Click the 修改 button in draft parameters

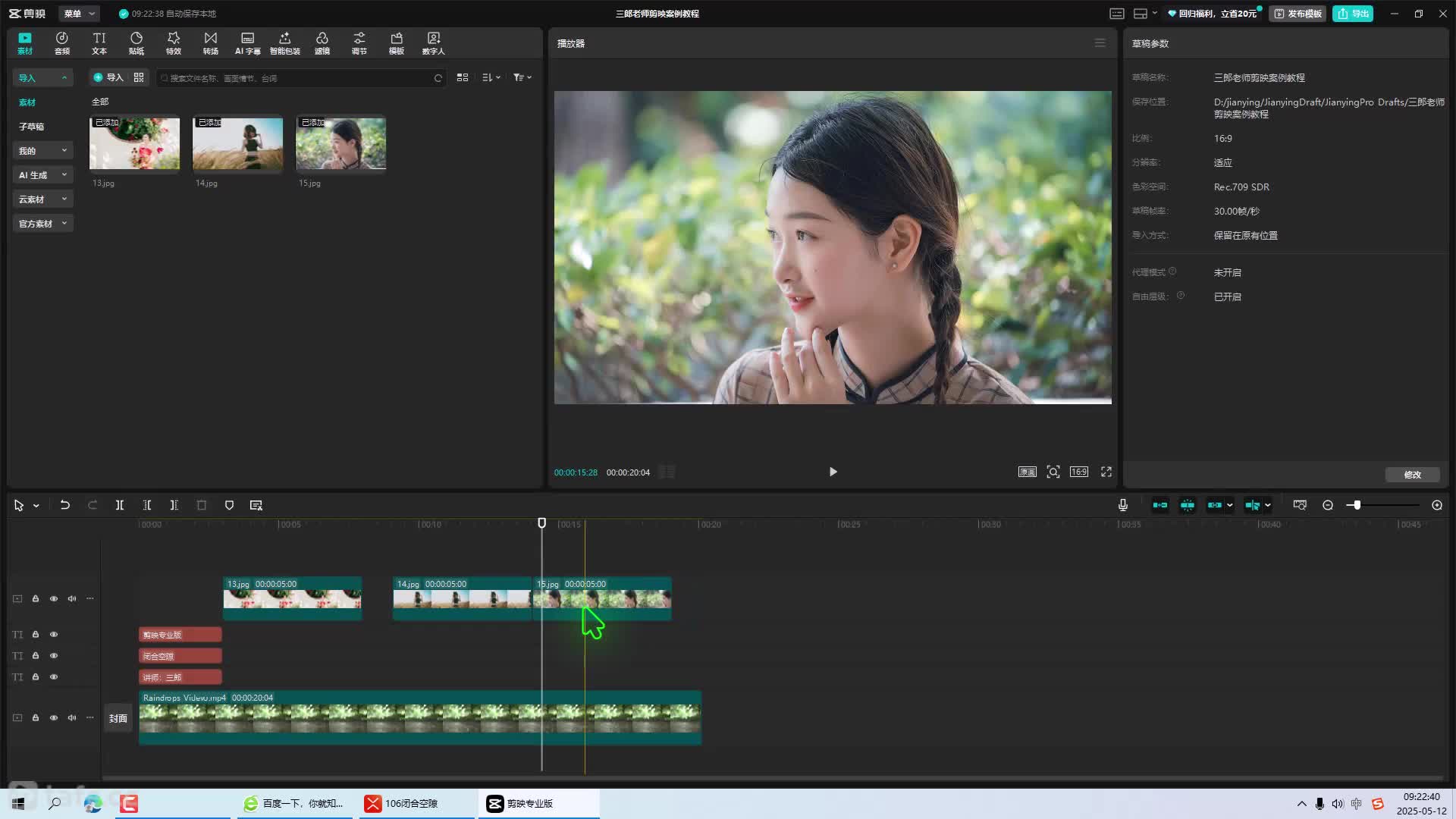(x=1412, y=475)
